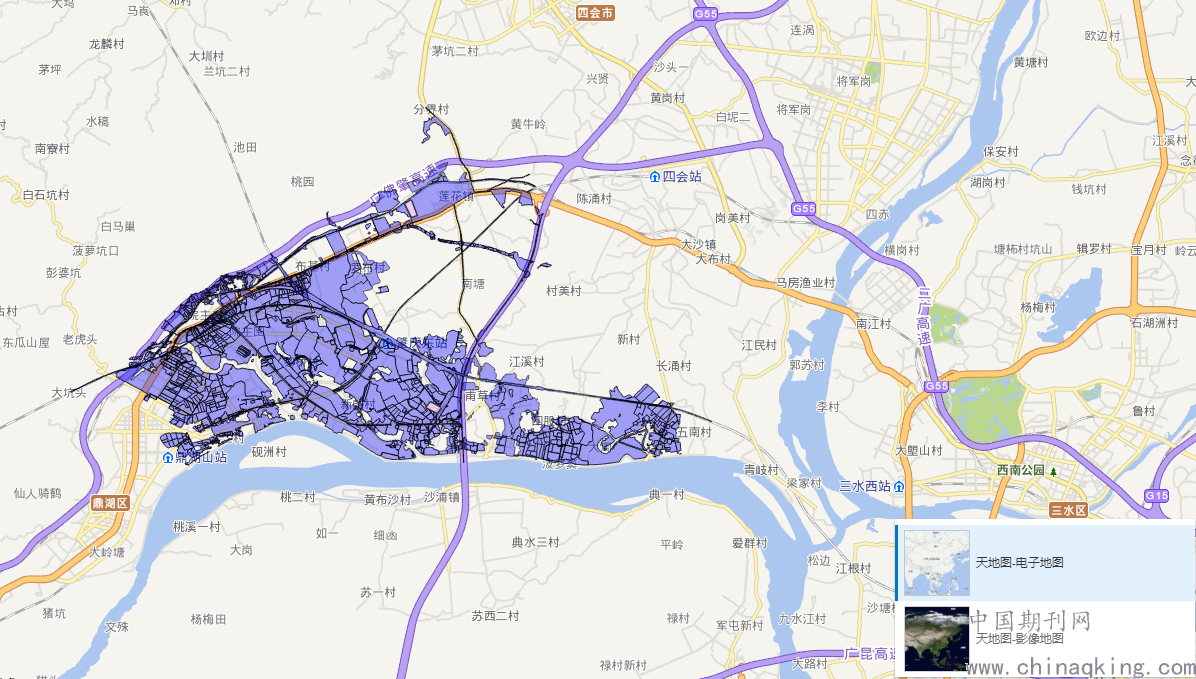Image resolution: width=1196 pixels, height=679 pixels.
Task: Click the satellite imagery thumbnail preview
Action: (x=937, y=639)
